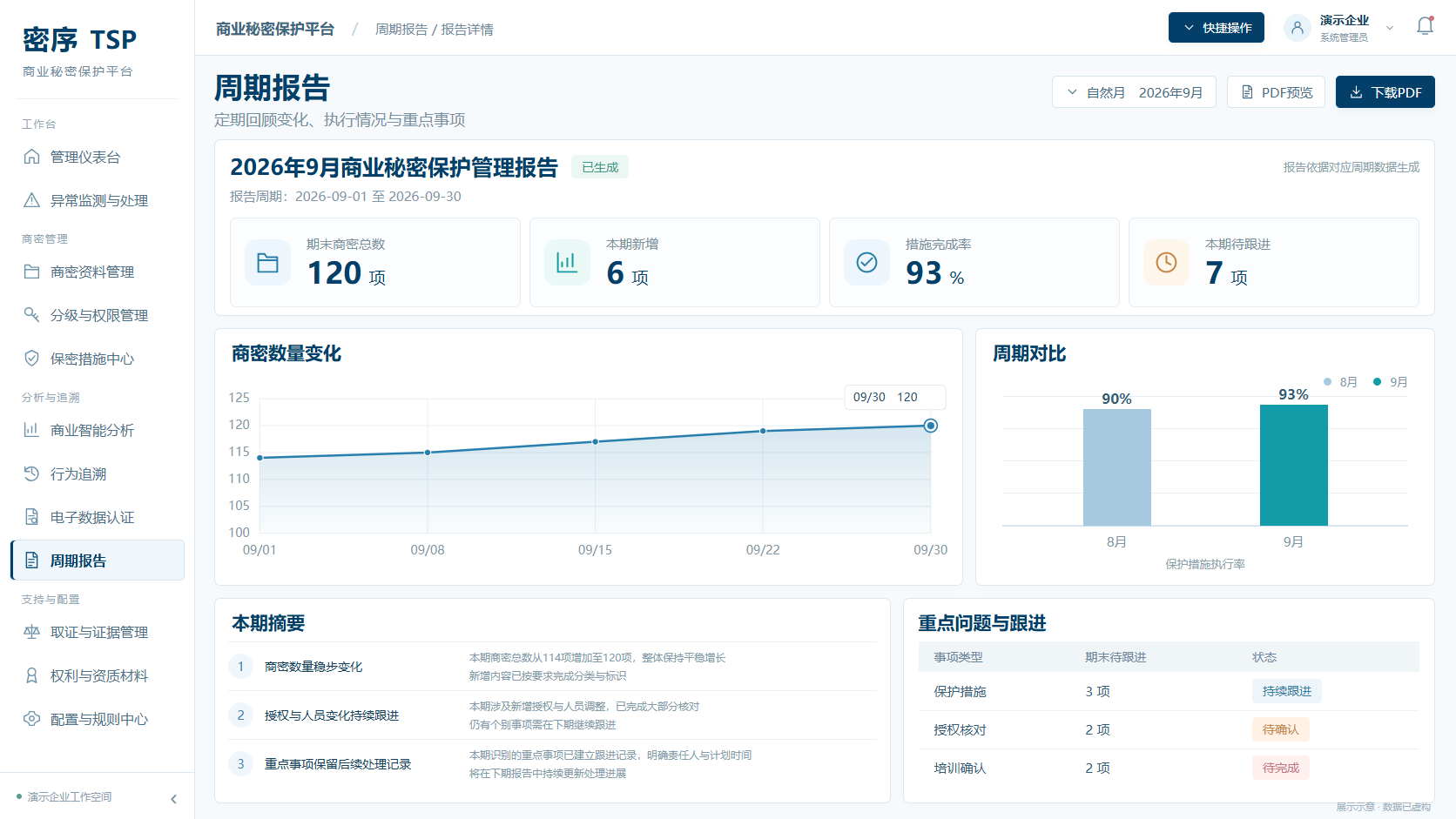Click summary row 授权与人员变化持续跟进
The height and width of the screenshot is (819, 1456).
553,715
